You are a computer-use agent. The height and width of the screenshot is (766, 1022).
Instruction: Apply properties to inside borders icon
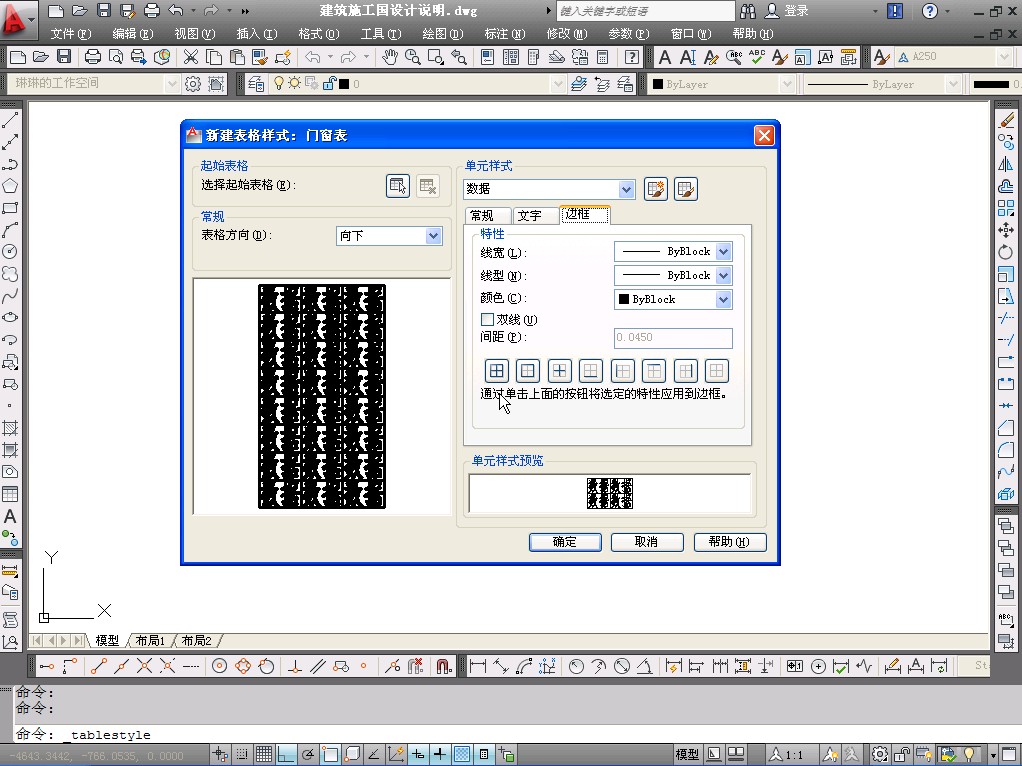pos(559,371)
